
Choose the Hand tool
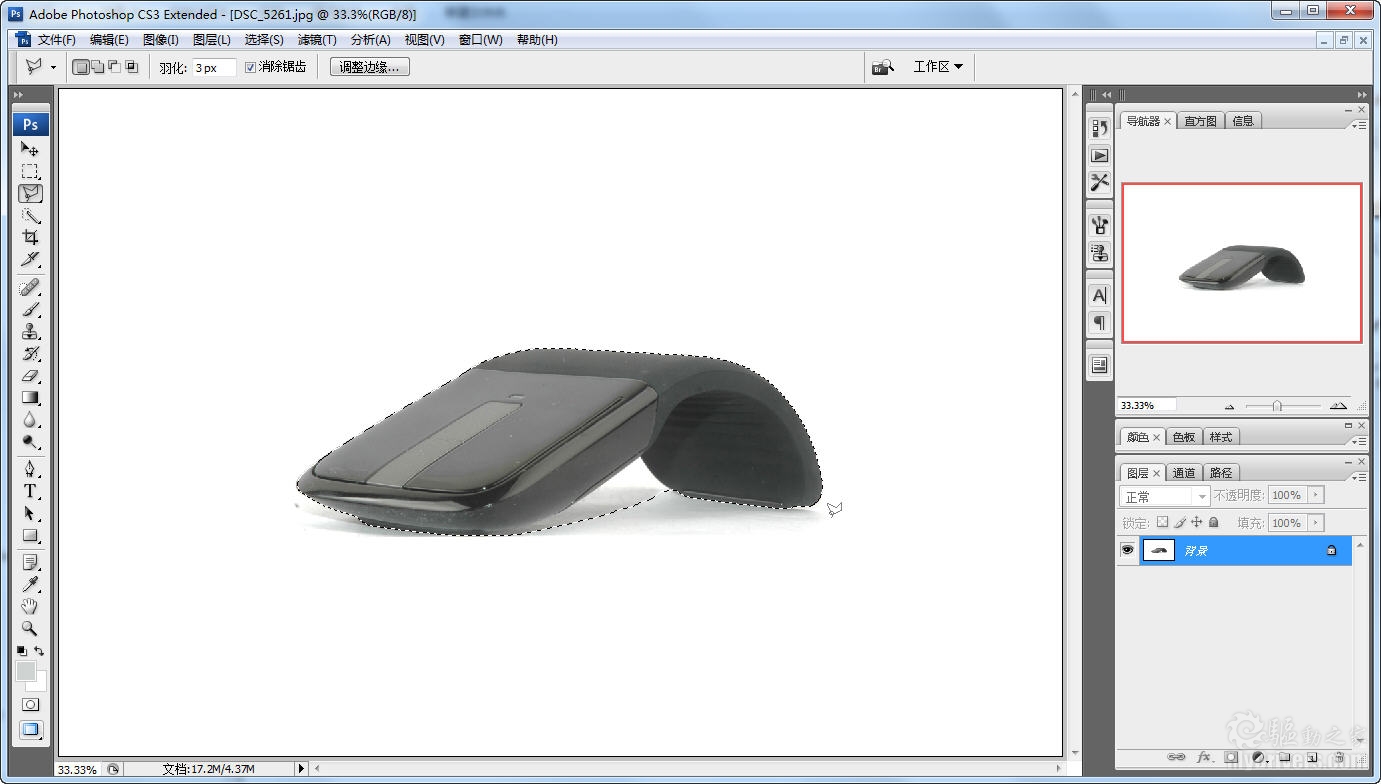click(30, 606)
